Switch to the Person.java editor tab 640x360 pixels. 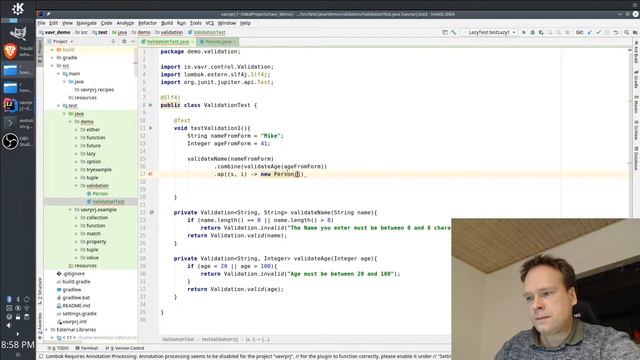[x=218, y=42]
